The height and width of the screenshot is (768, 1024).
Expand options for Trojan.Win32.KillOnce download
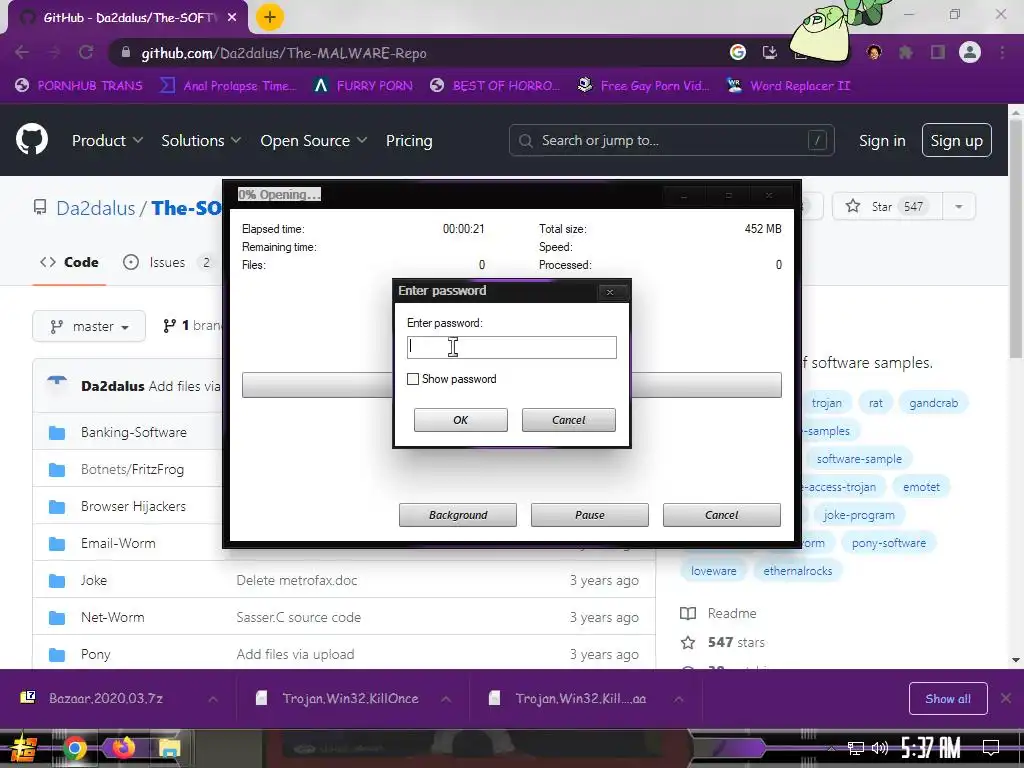pos(446,699)
